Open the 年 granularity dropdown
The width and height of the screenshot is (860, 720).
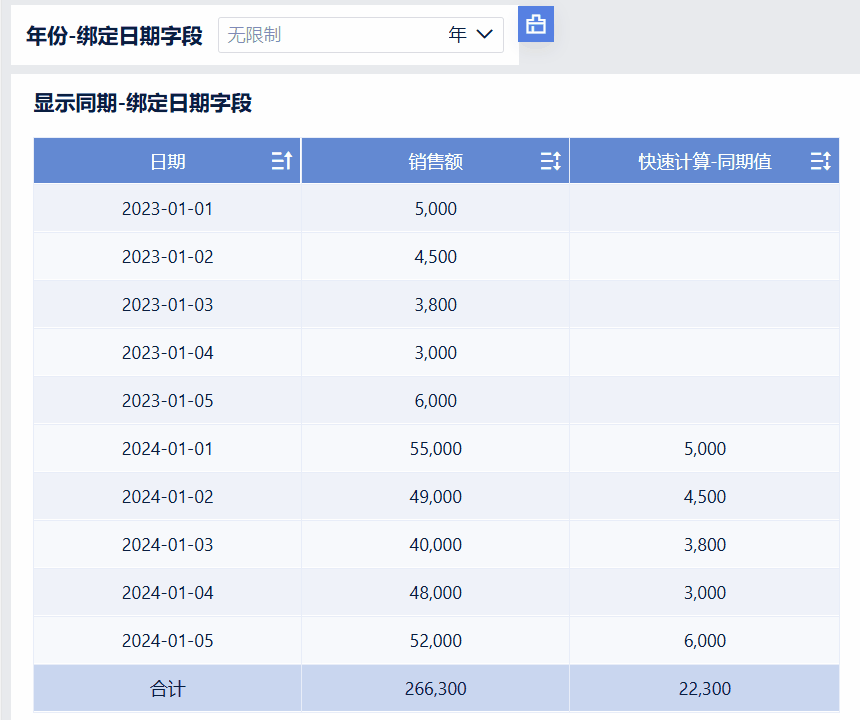pyautogui.click(x=471, y=35)
